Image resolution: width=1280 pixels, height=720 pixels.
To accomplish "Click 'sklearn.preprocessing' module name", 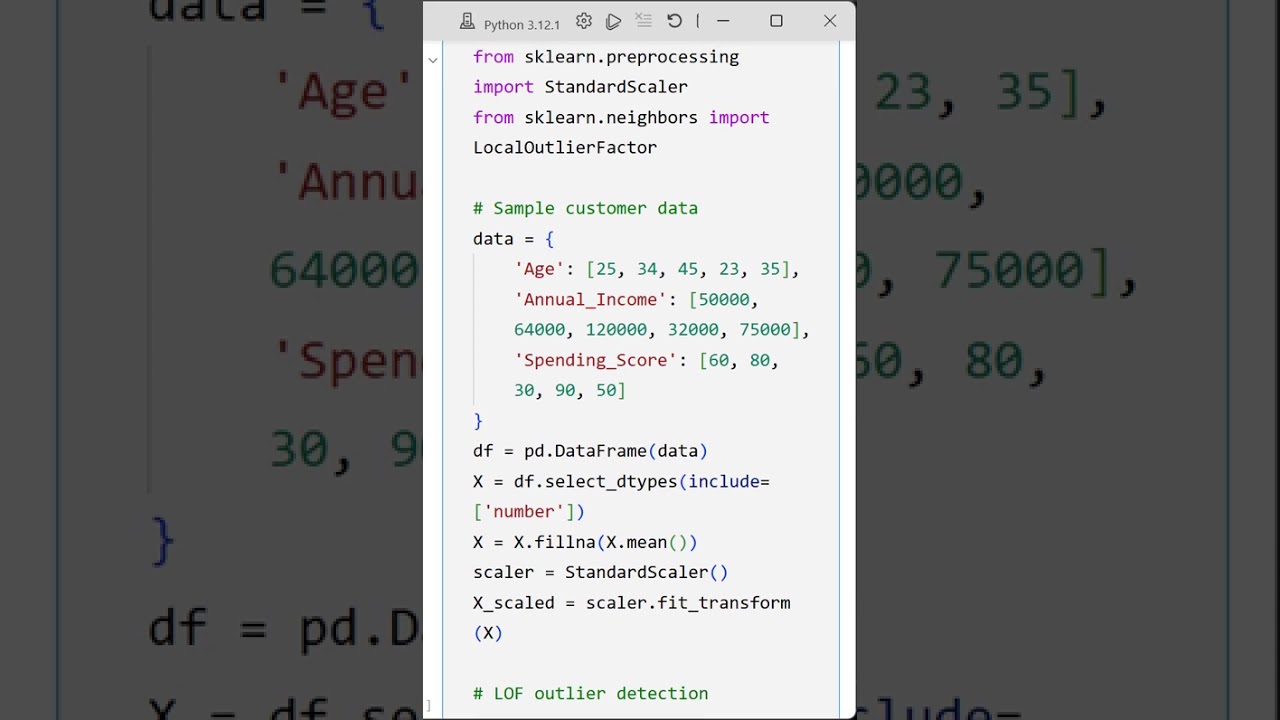I will (x=632, y=57).
